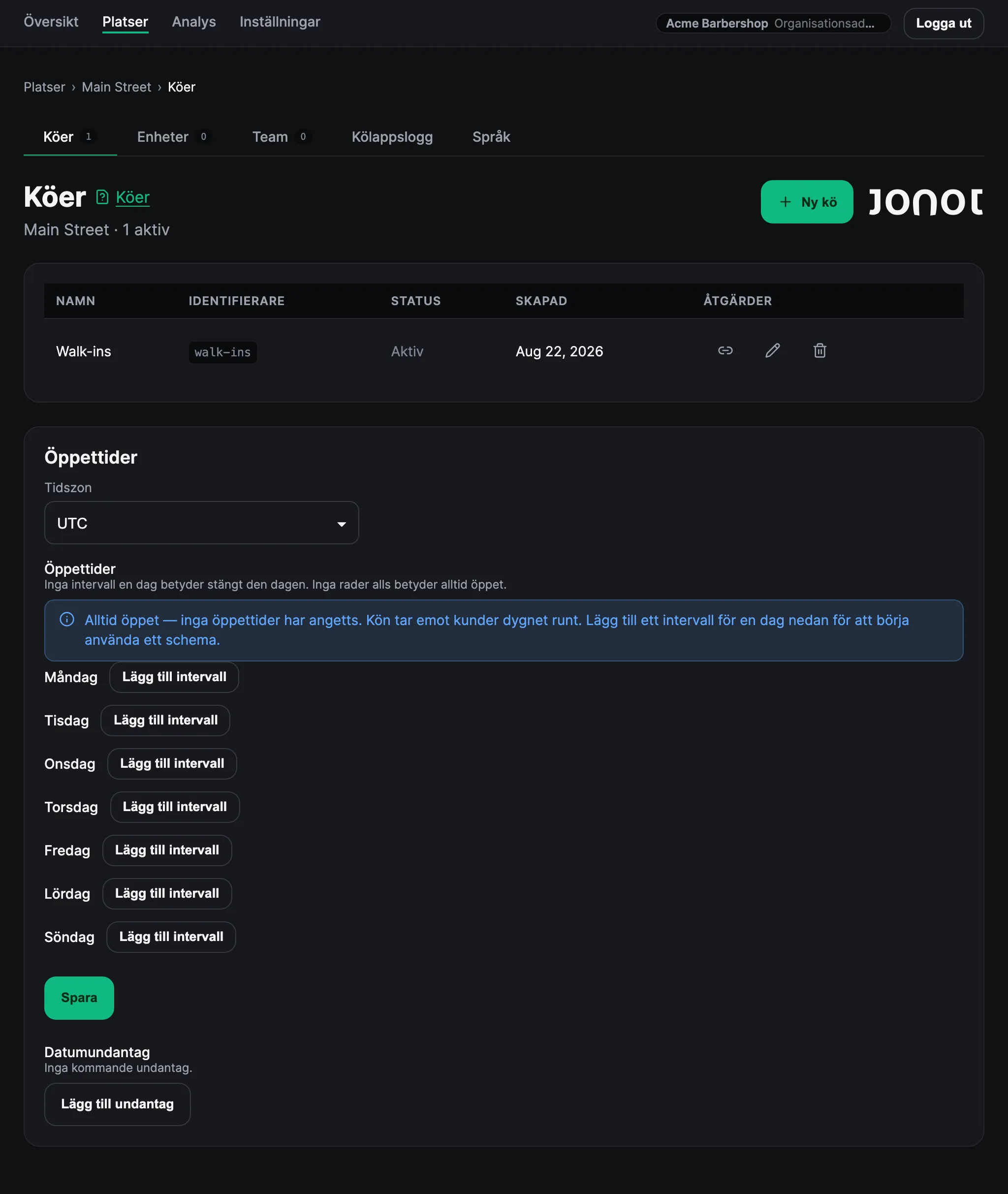This screenshot has width=1008, height=1194.
Task: Add an interval for Söndag
Action: click(x=171, y=937)
